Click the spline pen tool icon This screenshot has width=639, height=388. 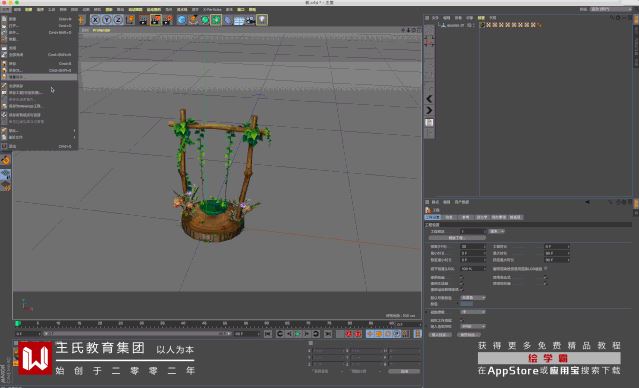(x=193, y=20)
